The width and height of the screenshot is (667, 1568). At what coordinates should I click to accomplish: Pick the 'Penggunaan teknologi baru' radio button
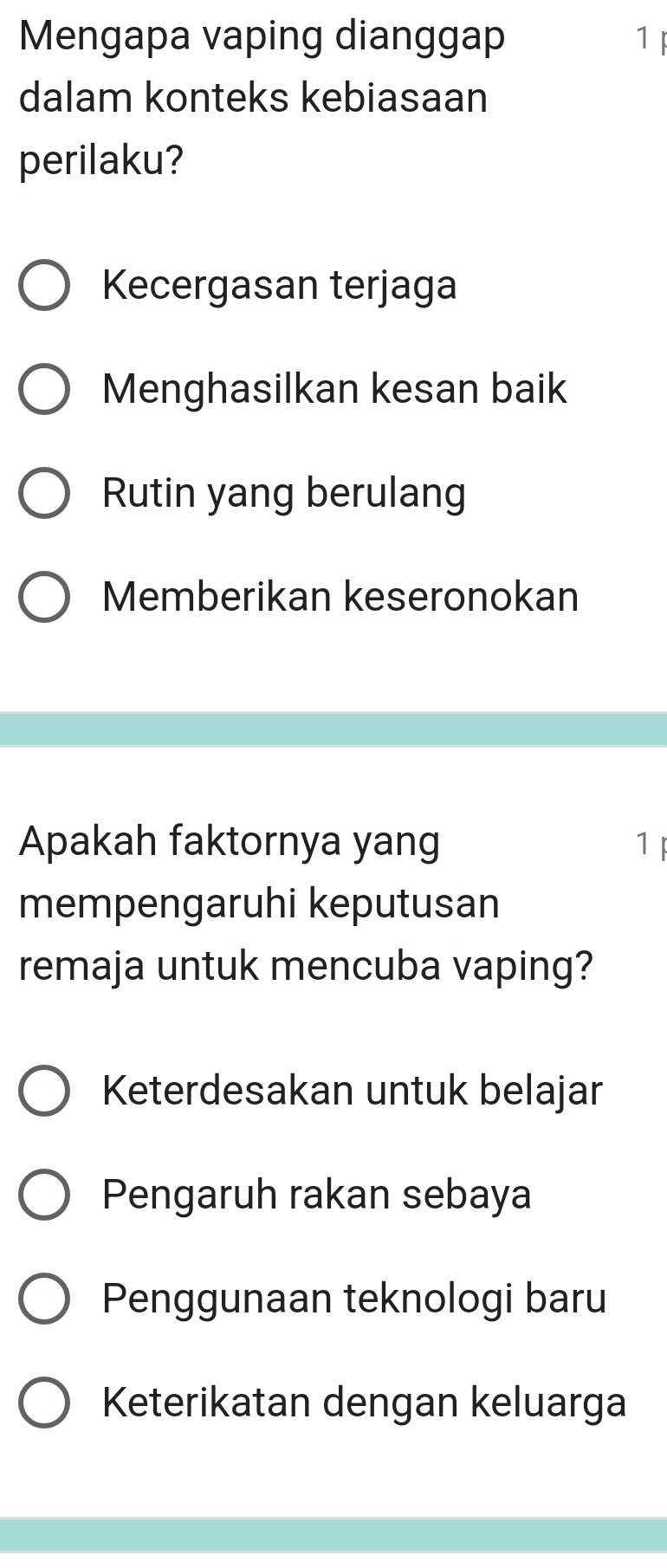[43, 1299]
